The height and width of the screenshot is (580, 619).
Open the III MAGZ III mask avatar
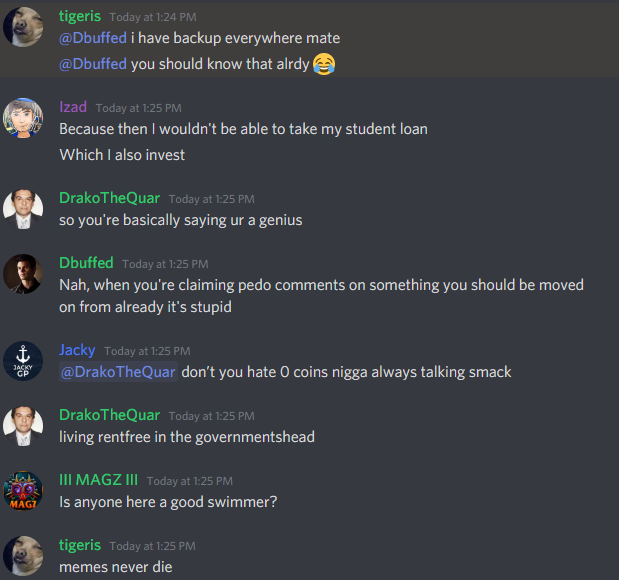coord(23,491)
